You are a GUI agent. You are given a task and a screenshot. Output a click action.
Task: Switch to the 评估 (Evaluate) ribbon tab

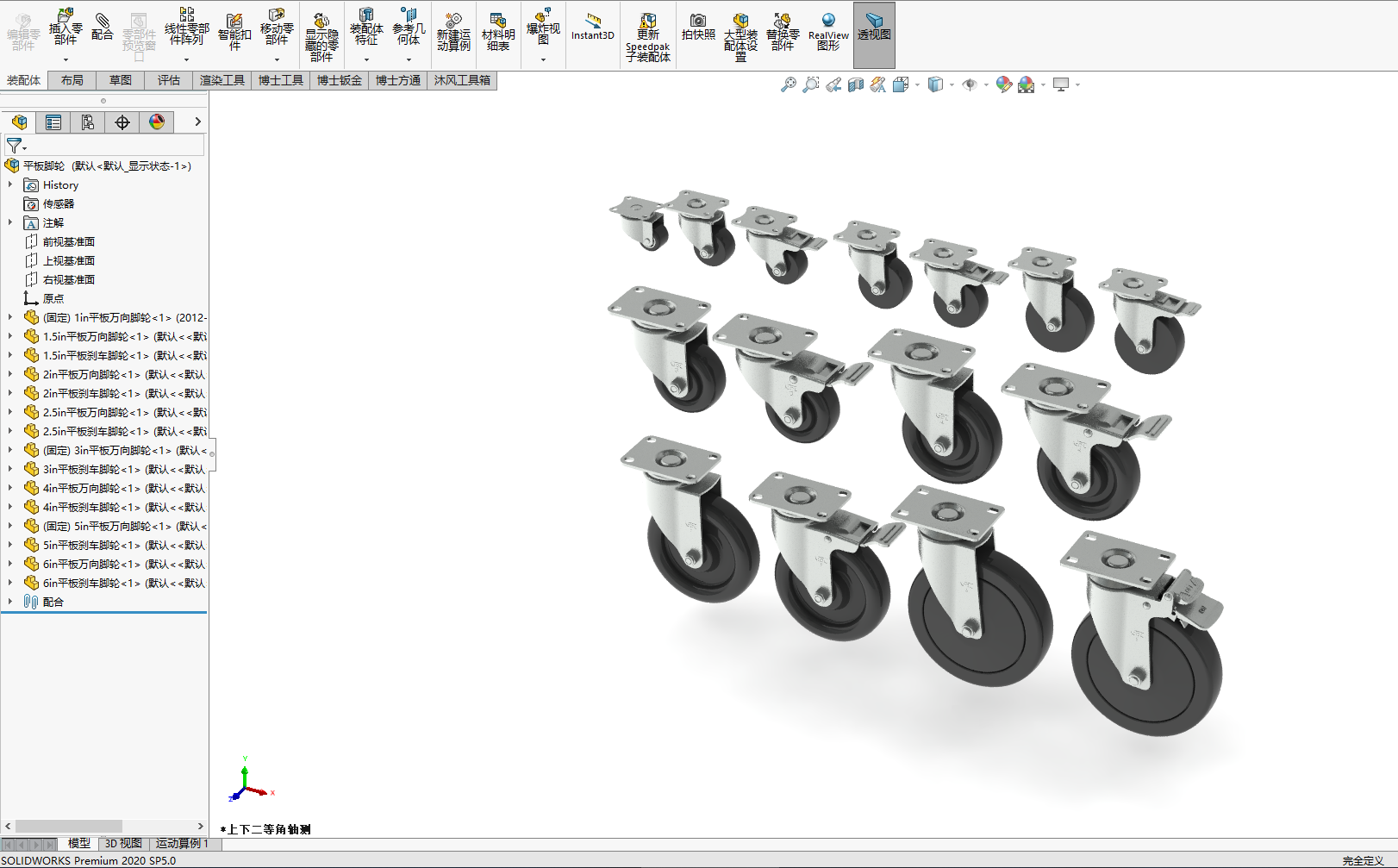point(169,80)
